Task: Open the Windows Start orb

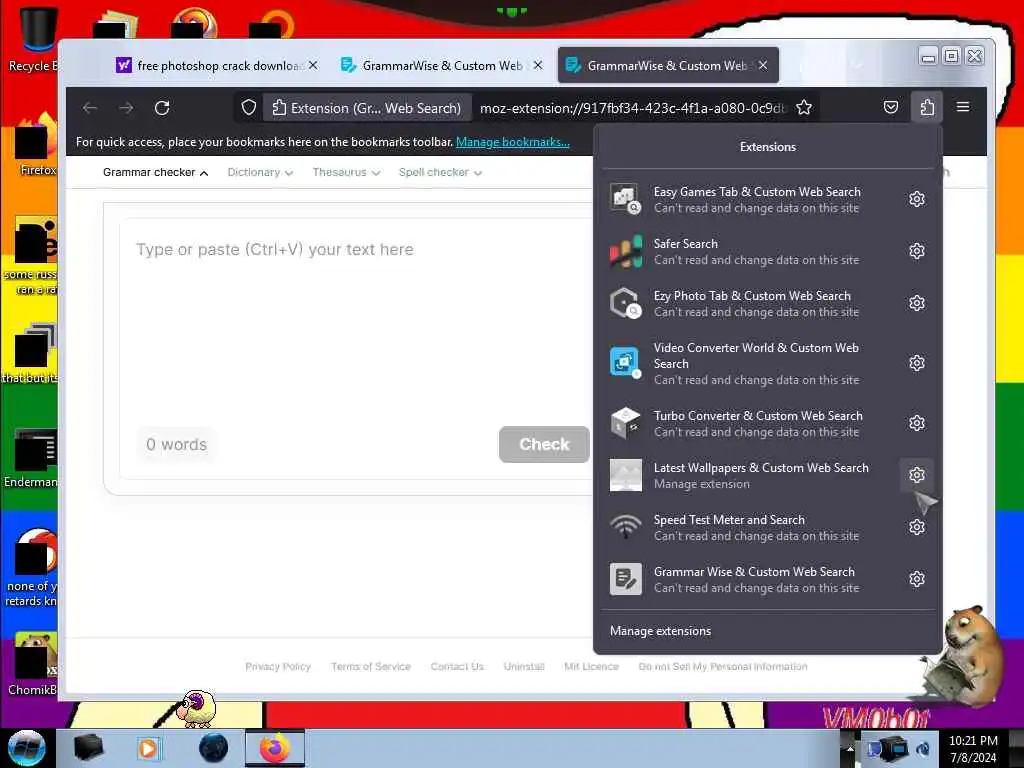Action: pyautogui.click(x=27, y=748)
